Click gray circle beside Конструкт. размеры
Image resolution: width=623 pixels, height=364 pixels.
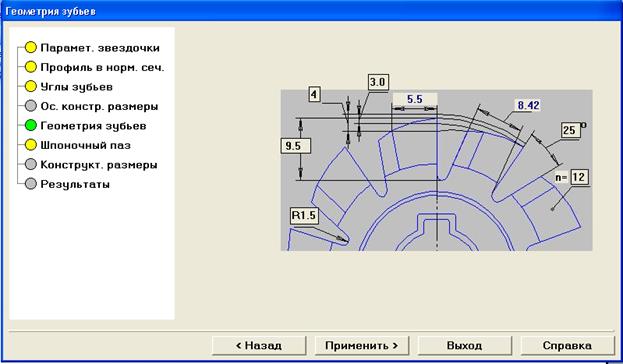point(31,165)
